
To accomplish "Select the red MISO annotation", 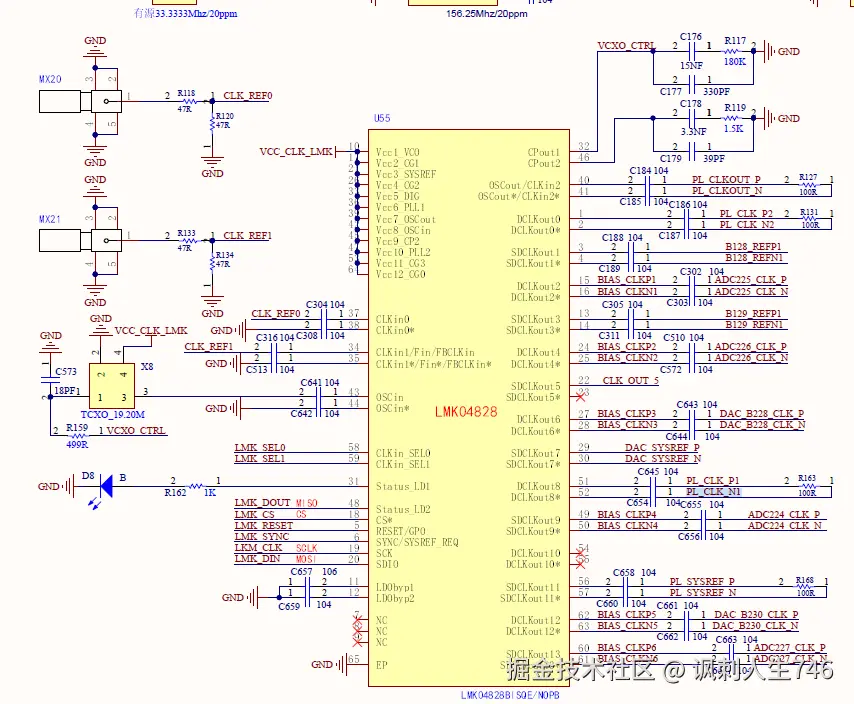I will (307, 503).
